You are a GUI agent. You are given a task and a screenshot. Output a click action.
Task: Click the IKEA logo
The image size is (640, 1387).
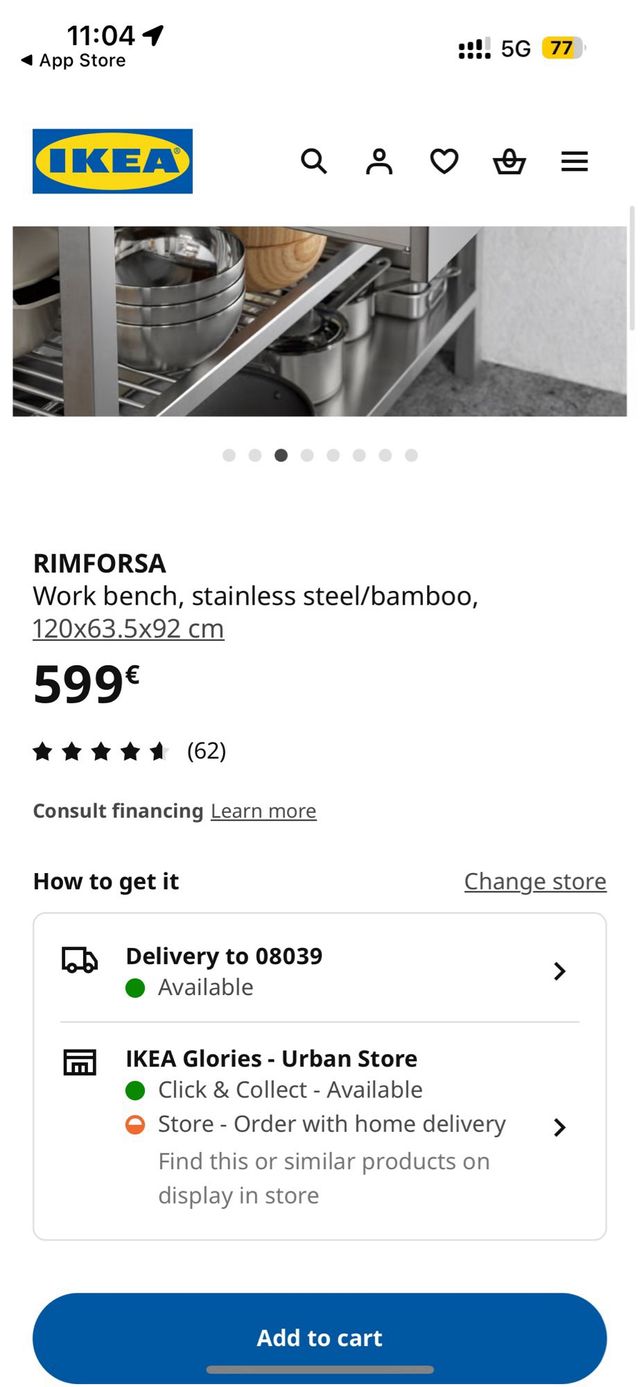point(112,161)
